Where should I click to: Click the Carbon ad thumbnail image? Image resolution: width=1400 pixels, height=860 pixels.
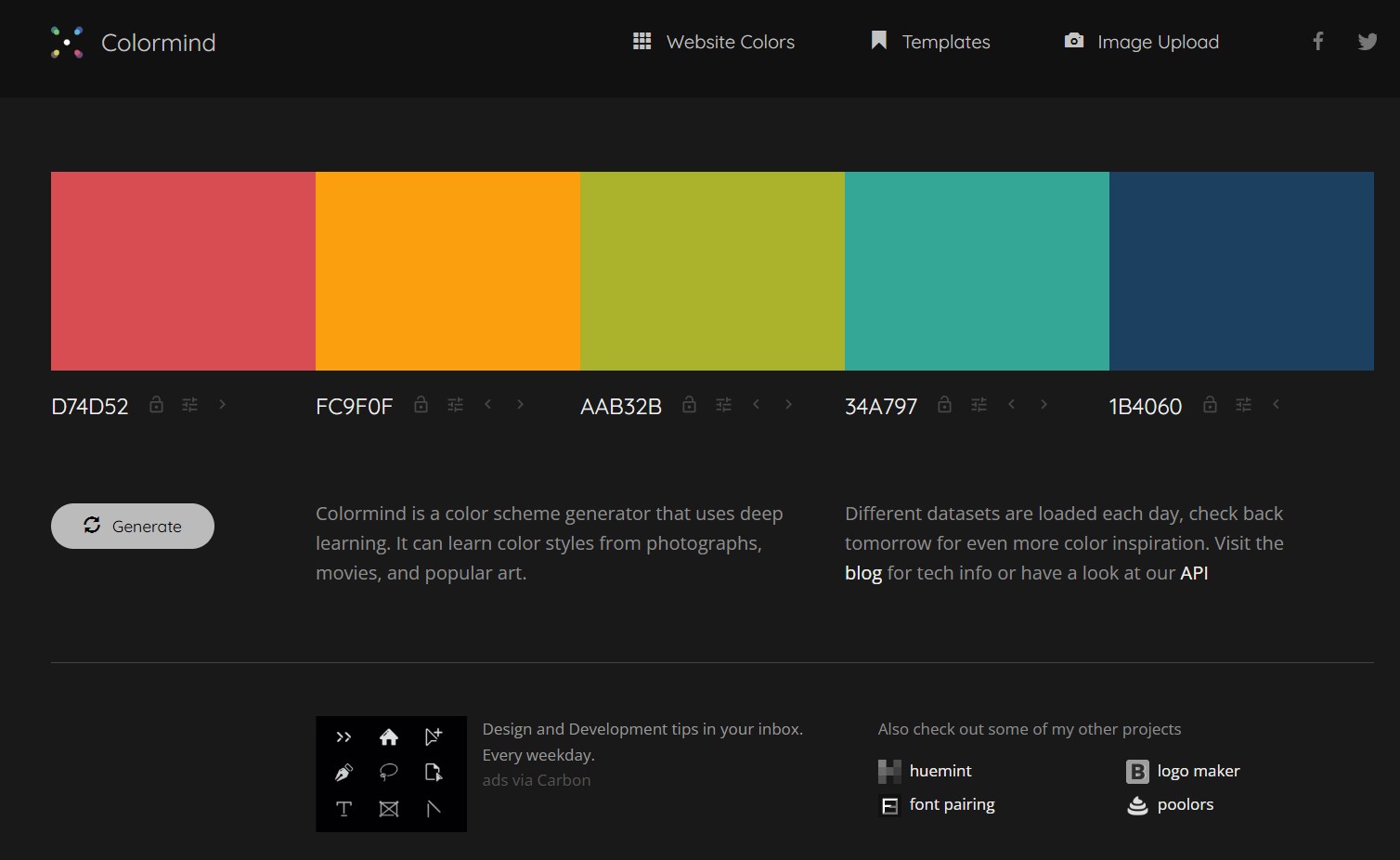(x=391, y=774)
